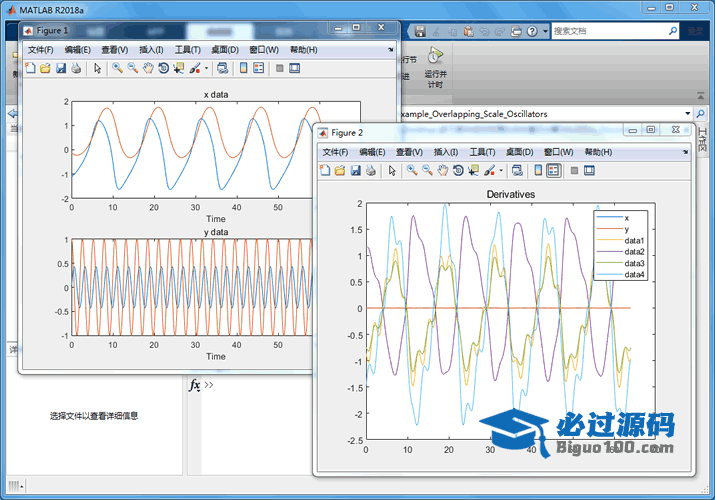The image size is (715, 500).
Task: Toggle Pan hand tool in Figure 1 toolbar
Action: (x=148, y=68)
